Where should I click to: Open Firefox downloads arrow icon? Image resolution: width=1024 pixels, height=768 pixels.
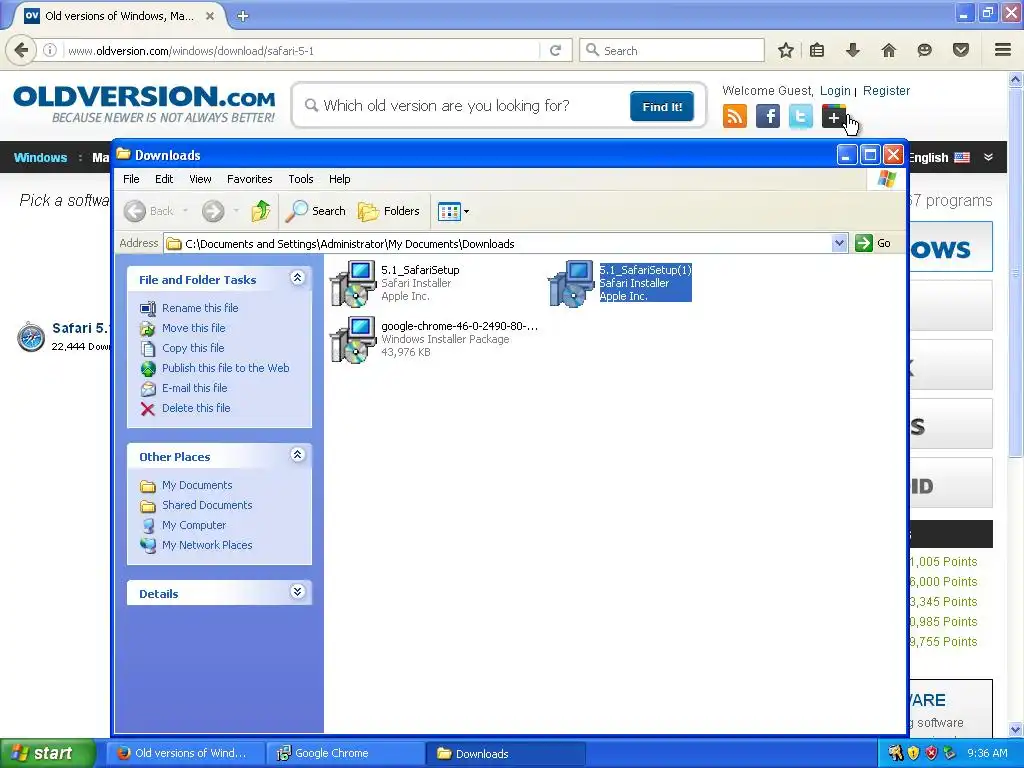(852, 50)
